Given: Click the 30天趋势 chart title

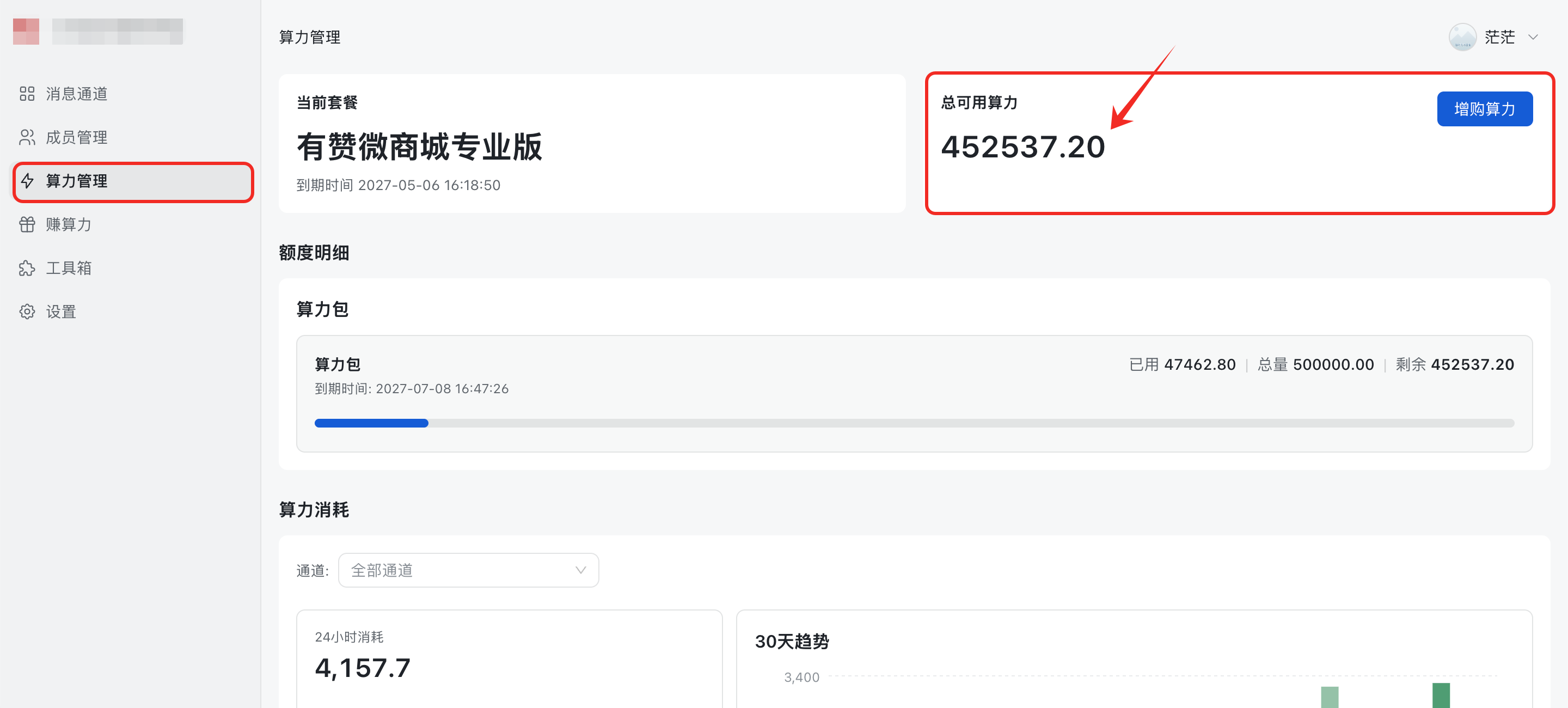Looking at the screenshot, I should coord(791,642).
